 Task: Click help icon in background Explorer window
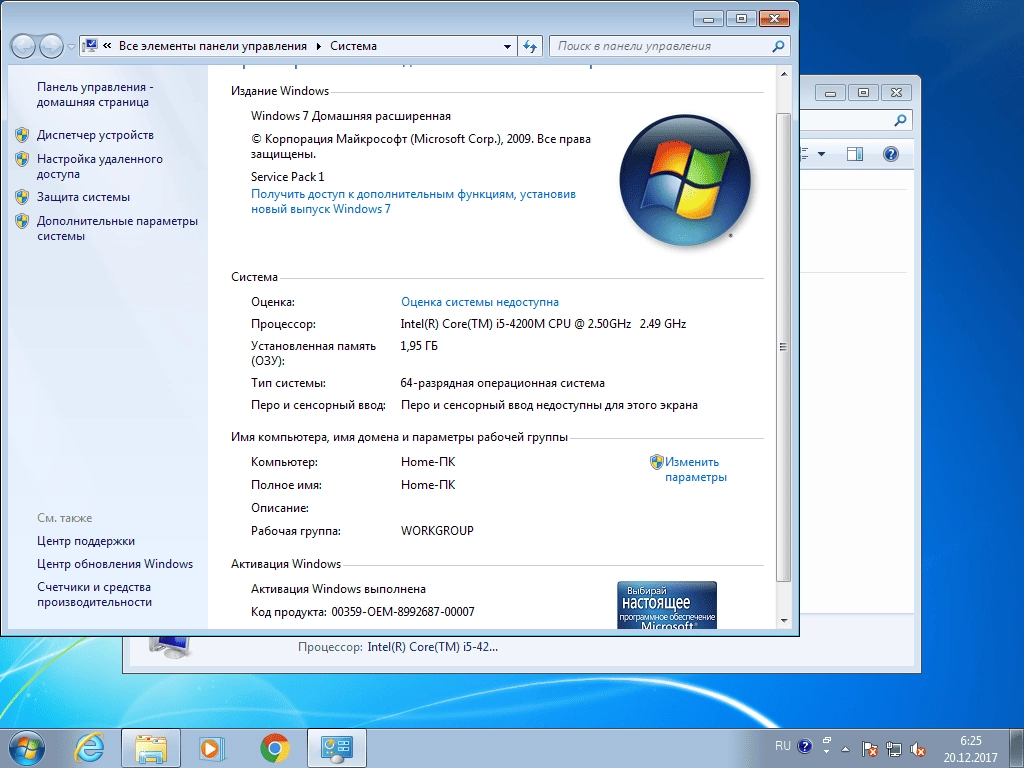(x=890, y=154)
